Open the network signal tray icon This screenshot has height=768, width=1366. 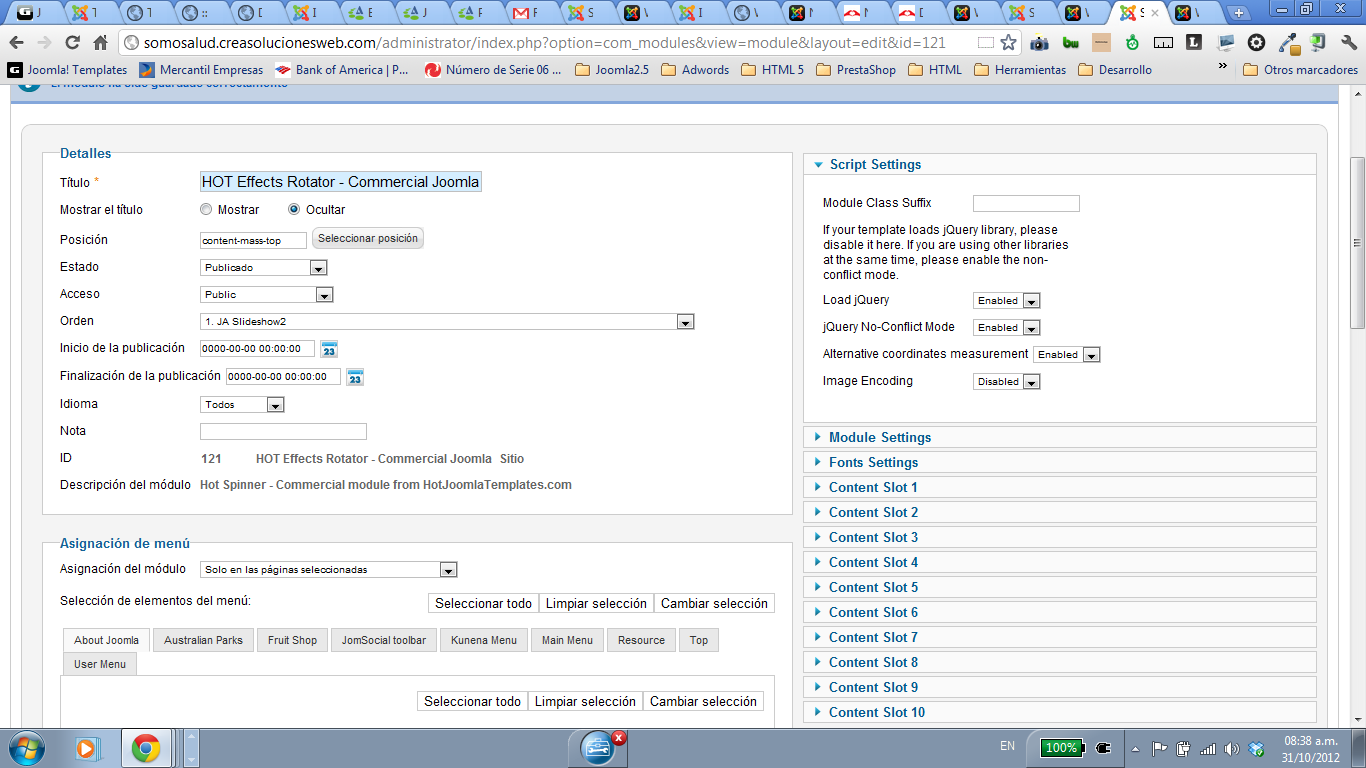tap(1207, 748)
